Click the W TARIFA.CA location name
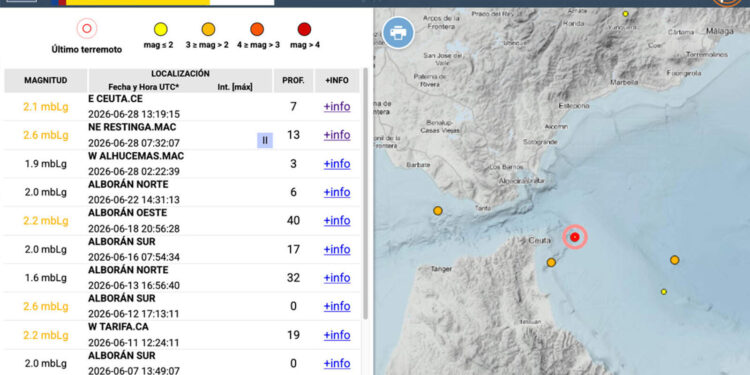750x375 pixels. [118, 327]
